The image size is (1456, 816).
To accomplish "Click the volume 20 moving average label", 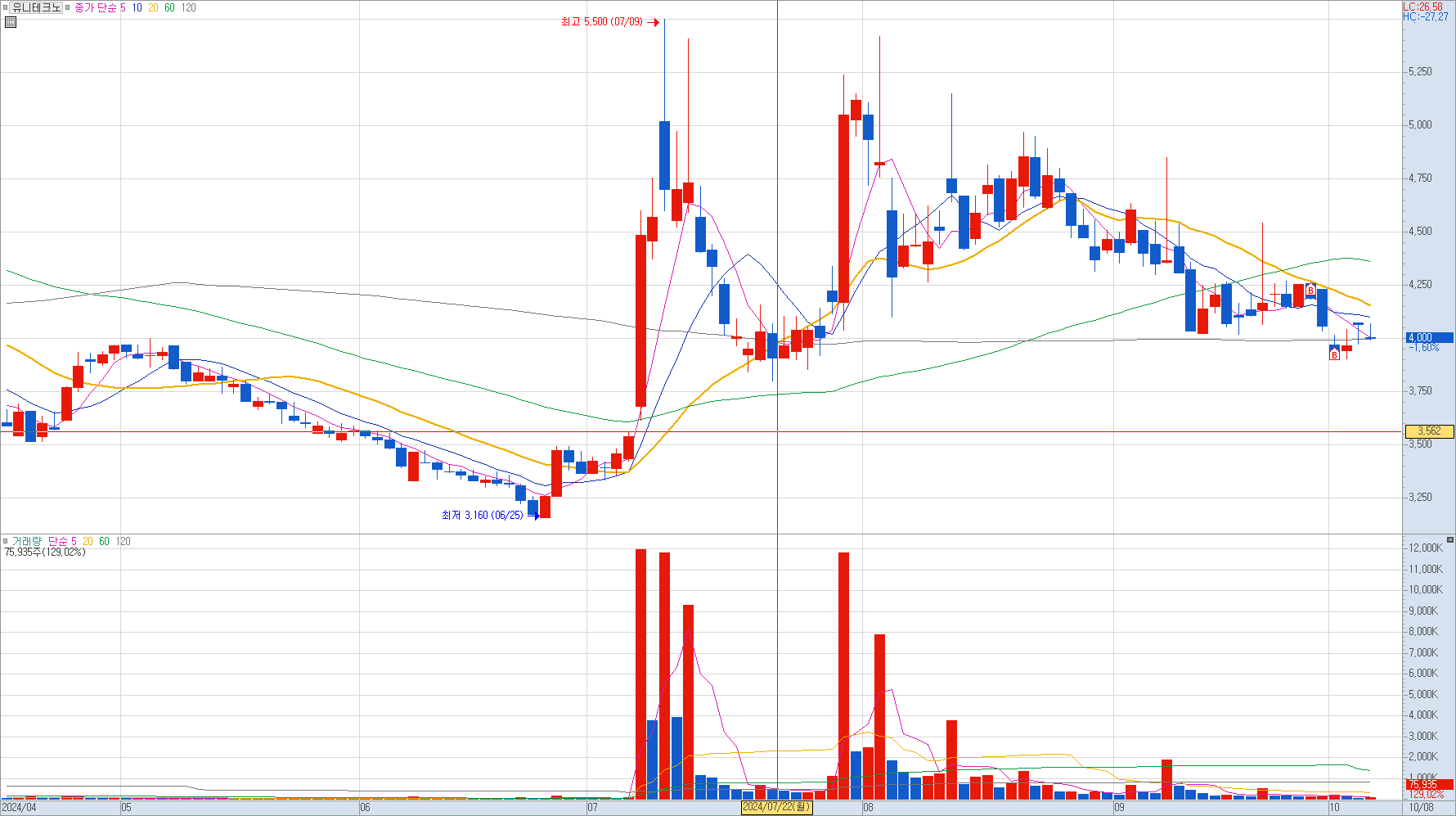I will pyautogui.click(x=88, y=541).
